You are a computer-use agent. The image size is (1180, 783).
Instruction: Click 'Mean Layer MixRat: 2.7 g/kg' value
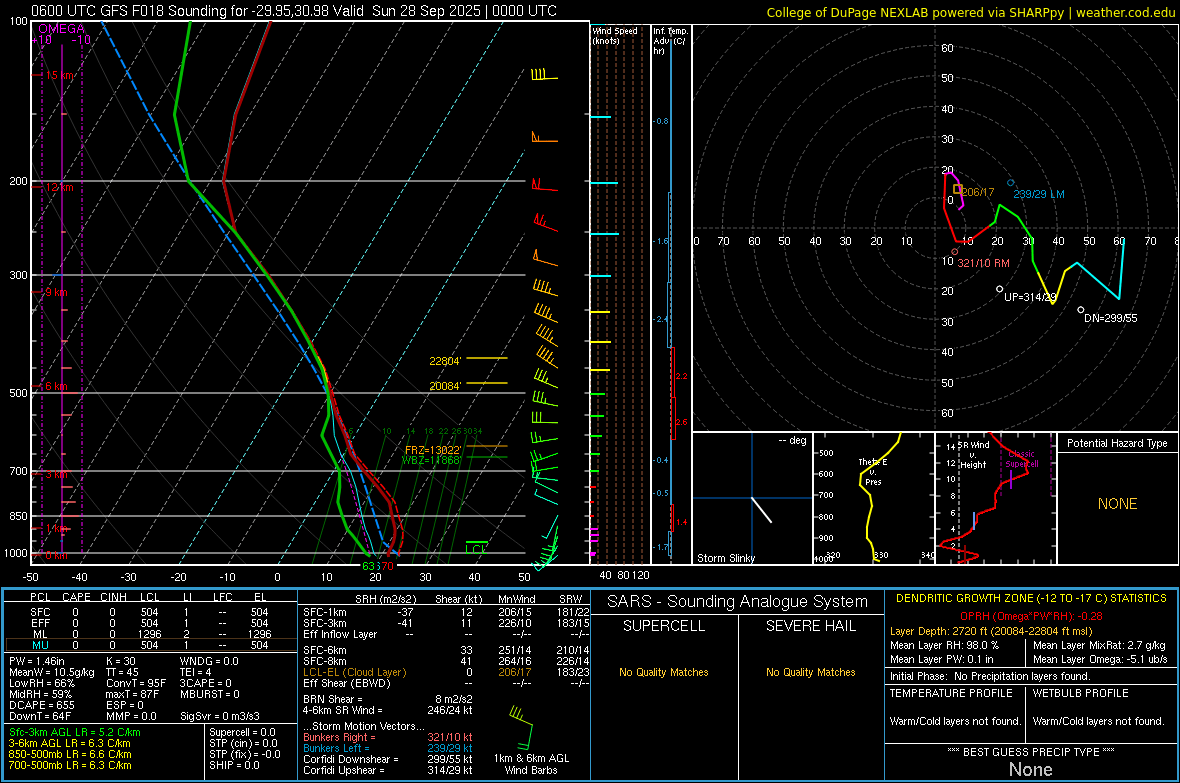1099,645
